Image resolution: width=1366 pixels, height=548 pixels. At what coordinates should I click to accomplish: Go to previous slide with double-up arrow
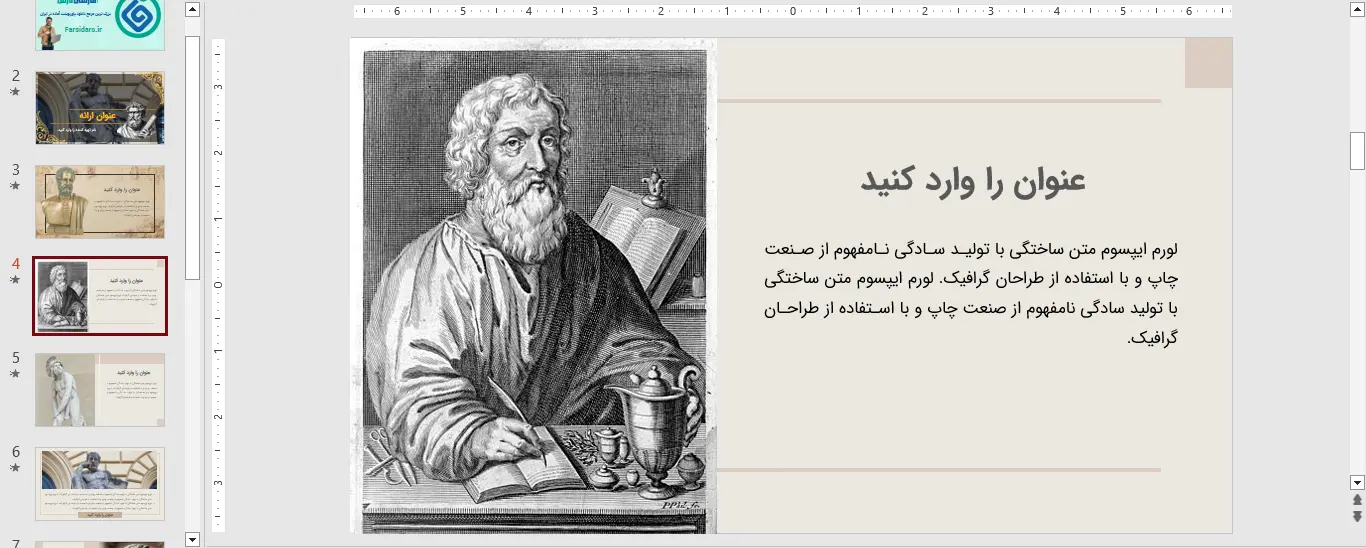coord(1357,500)
